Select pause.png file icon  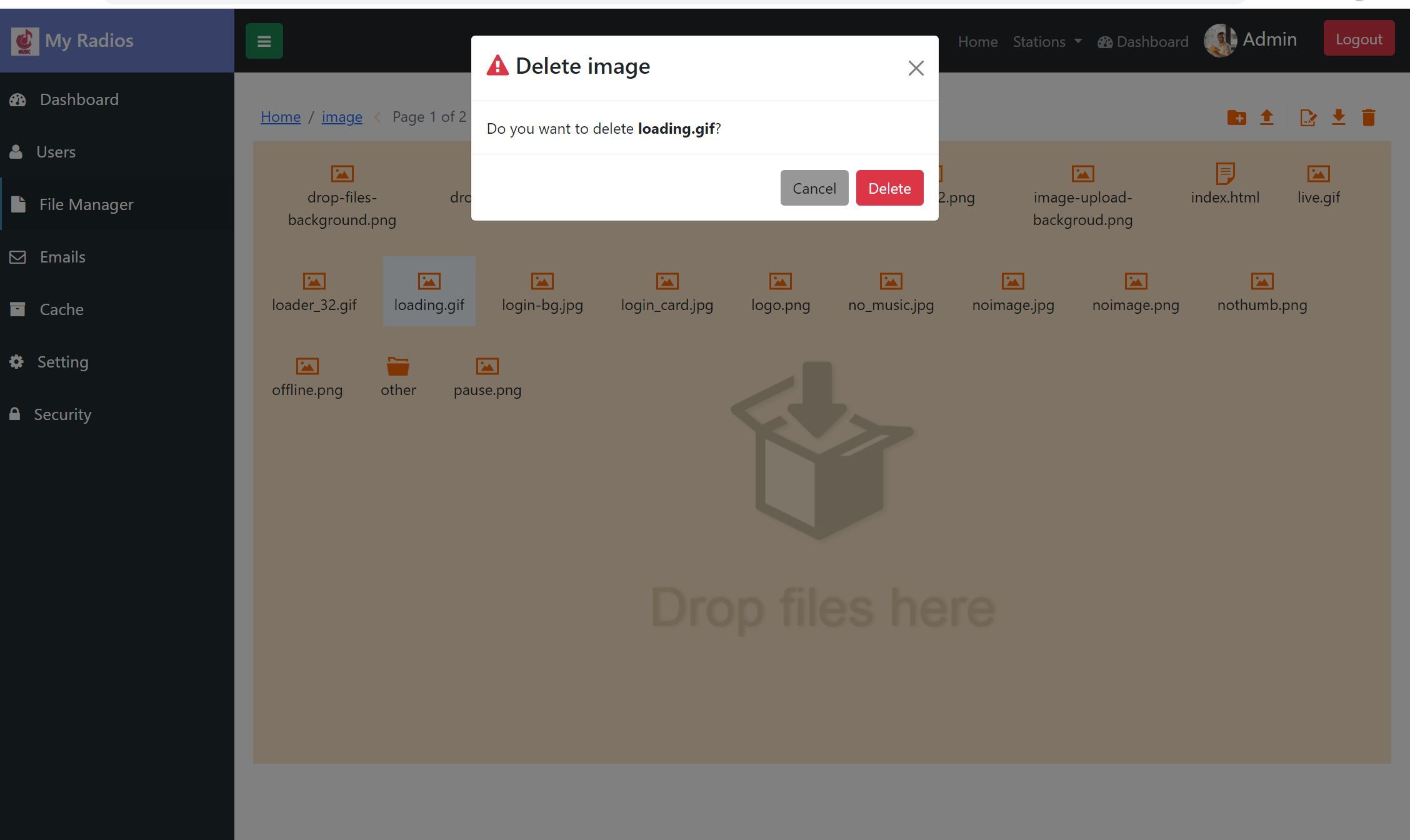point(487,366)
